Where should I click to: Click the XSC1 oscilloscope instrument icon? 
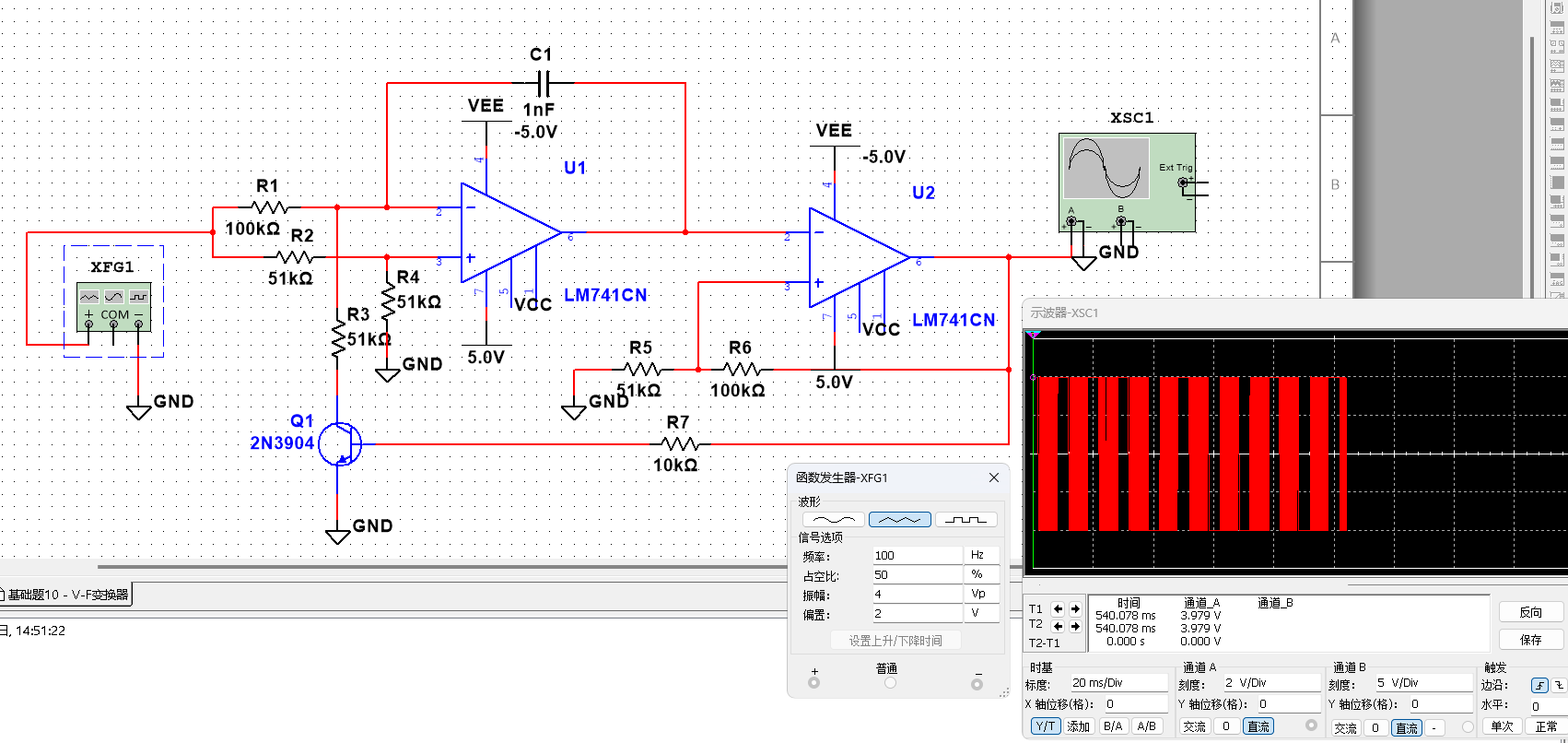(1127, 182)
